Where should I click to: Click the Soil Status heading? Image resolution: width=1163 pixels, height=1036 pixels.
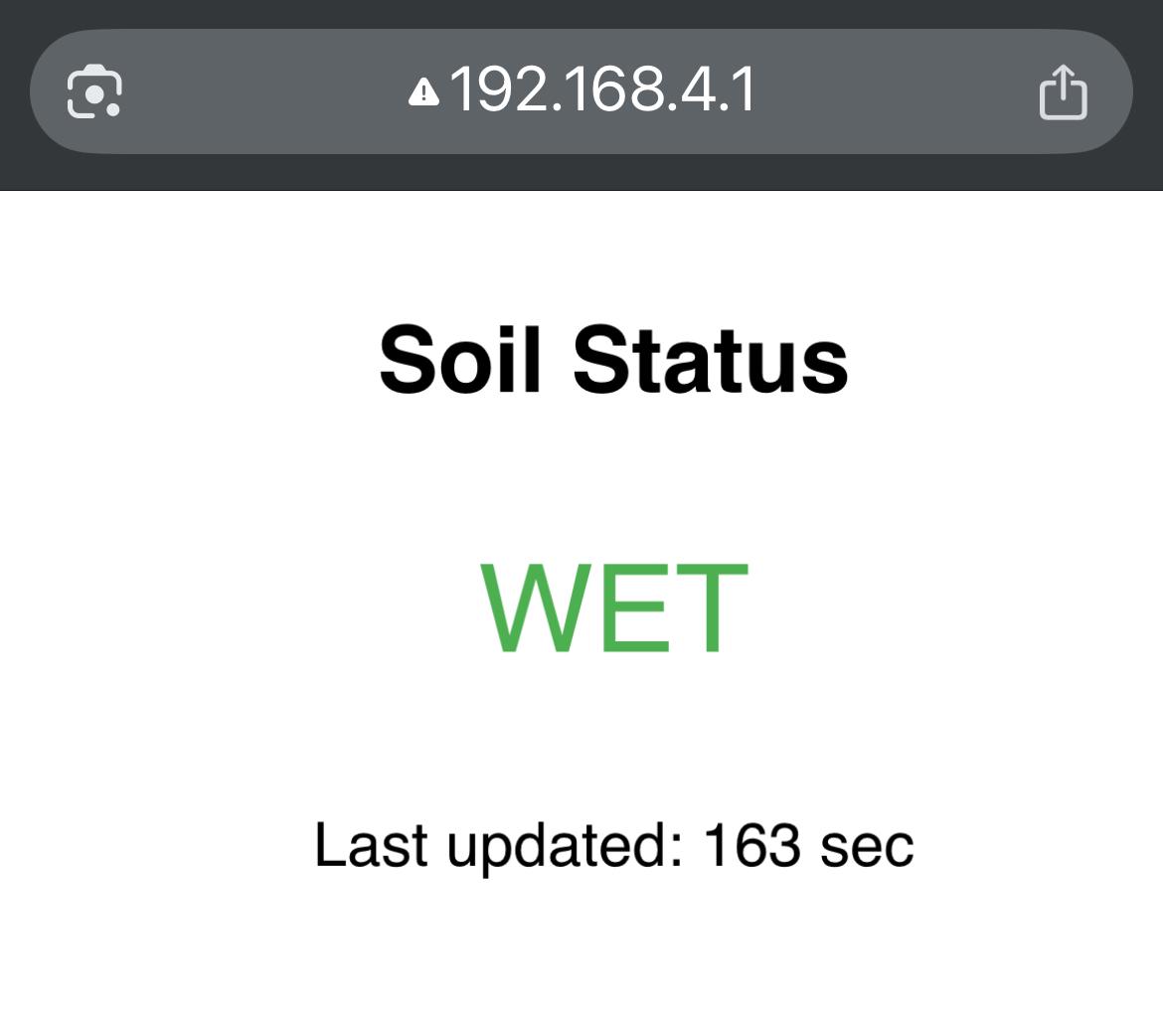(613, 359)
